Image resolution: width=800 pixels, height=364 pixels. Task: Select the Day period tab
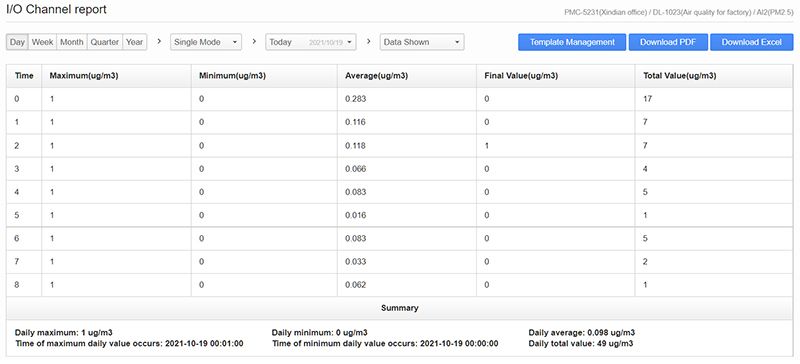pos(17,42)
